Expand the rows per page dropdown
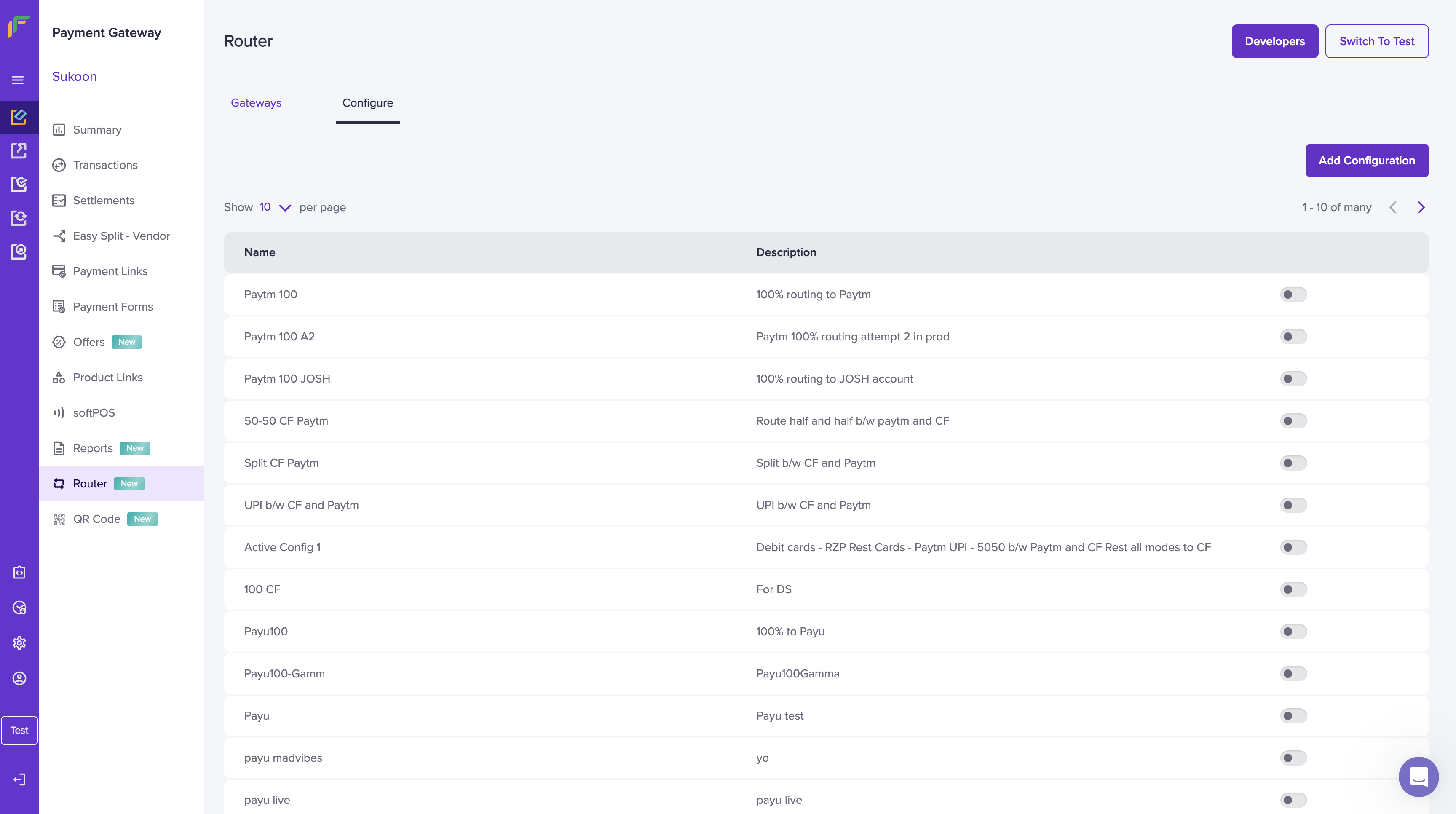Viewport: 1456px width, 814px height. coord(275,207)
